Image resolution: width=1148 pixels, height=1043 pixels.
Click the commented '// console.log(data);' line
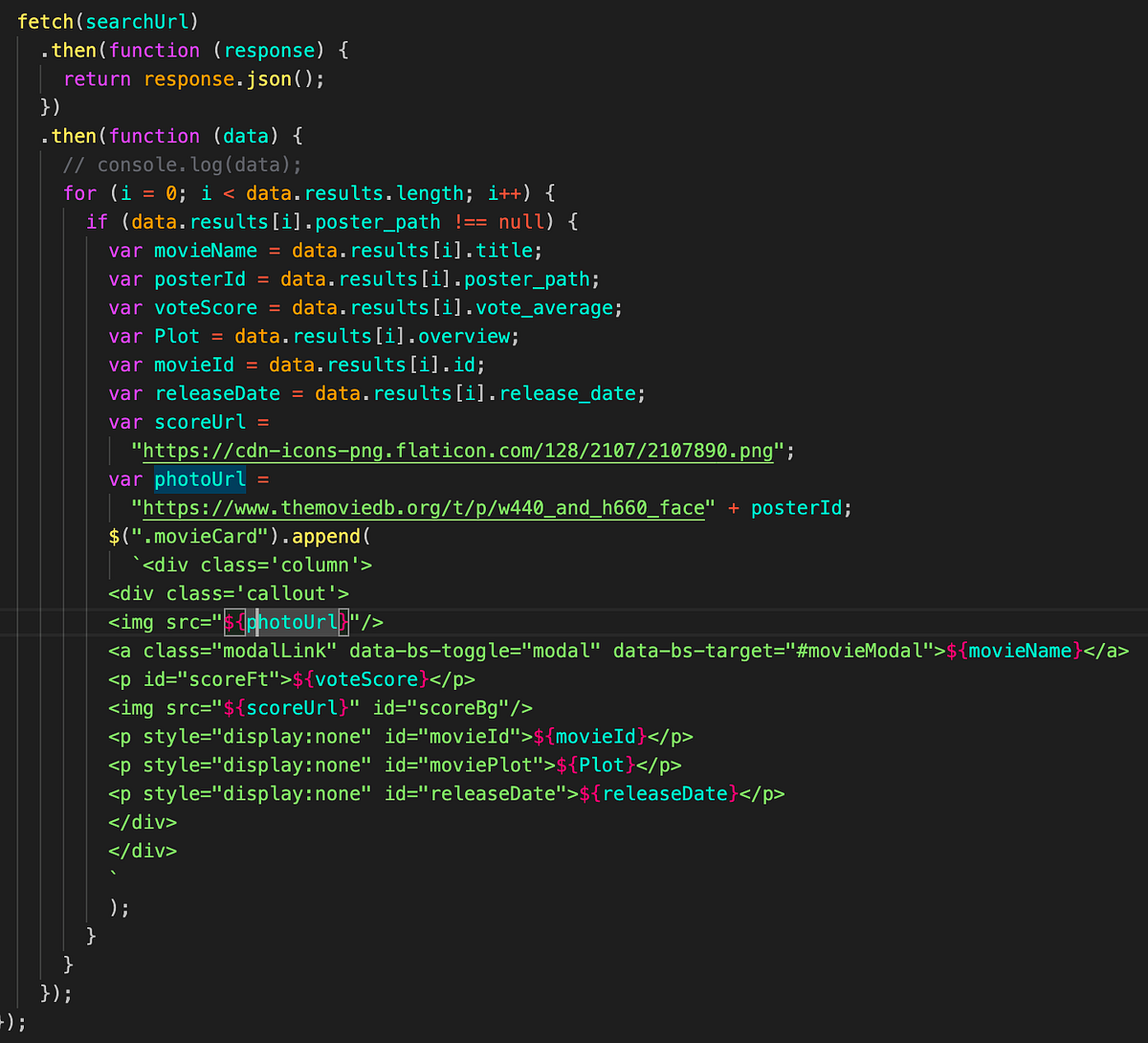coord(183,165)
